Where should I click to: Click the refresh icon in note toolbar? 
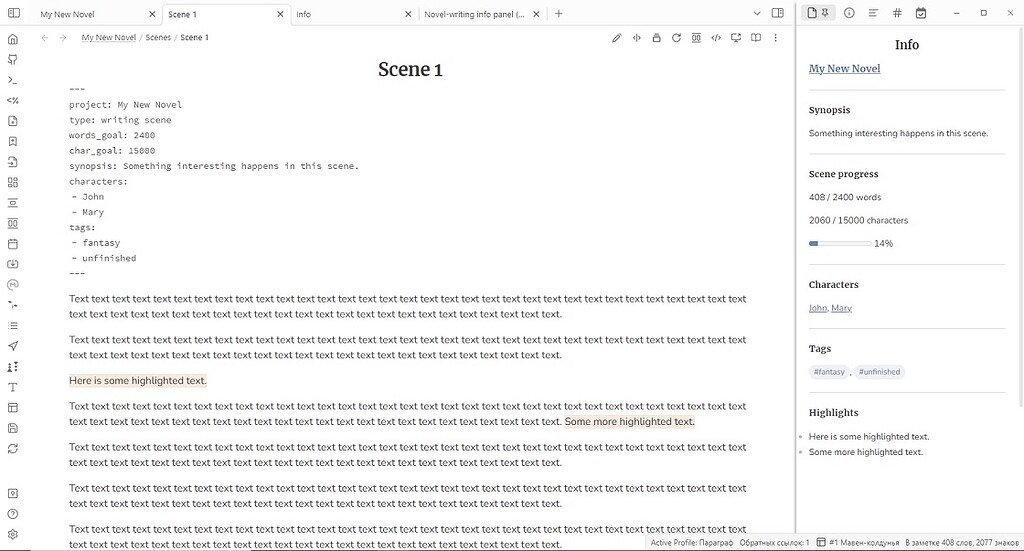676,38
